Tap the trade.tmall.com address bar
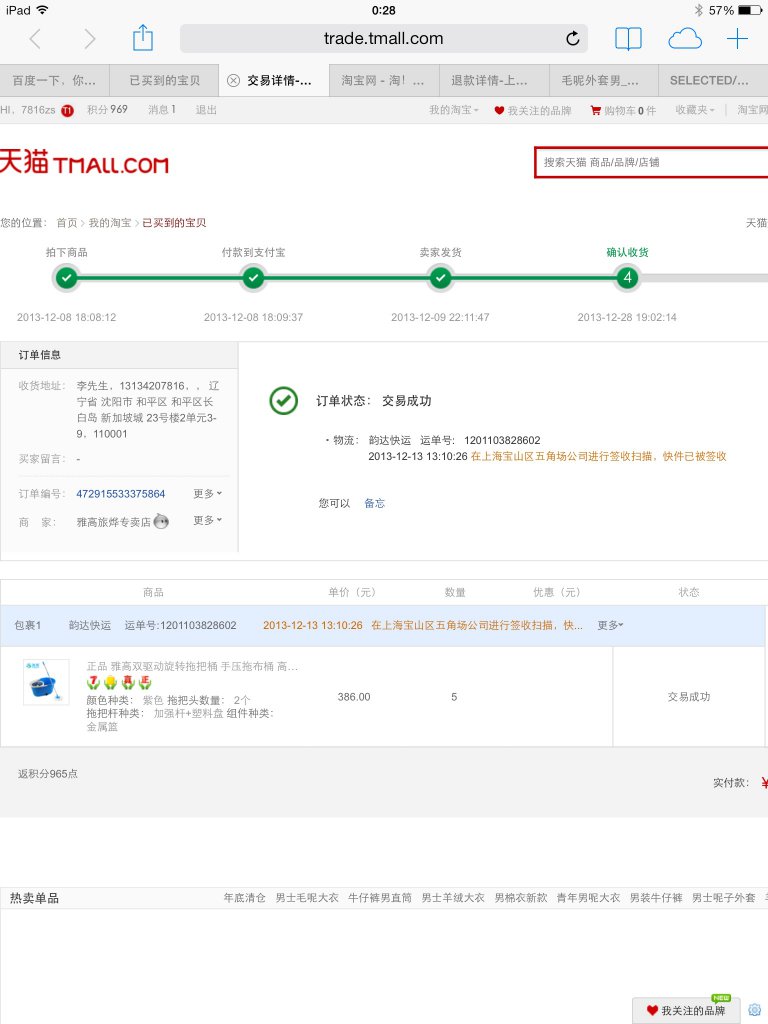The height and width of the screenshot is (1024, 768). 383,39
